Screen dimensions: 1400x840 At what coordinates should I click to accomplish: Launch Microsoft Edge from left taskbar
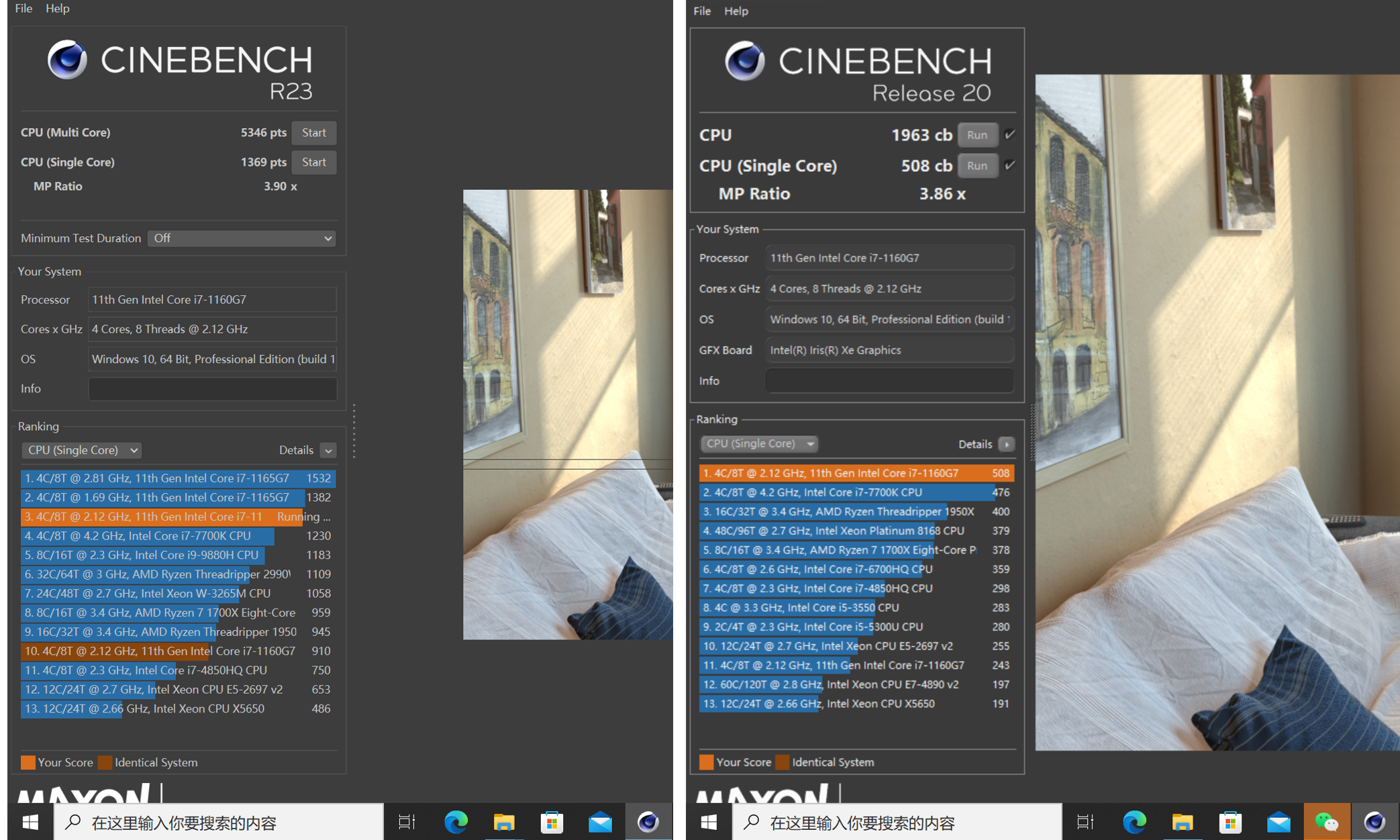click(456, 822)
